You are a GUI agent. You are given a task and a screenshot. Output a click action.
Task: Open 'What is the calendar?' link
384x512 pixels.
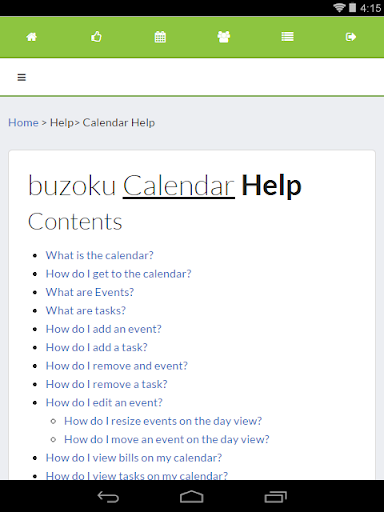click(x=100, y=255)
